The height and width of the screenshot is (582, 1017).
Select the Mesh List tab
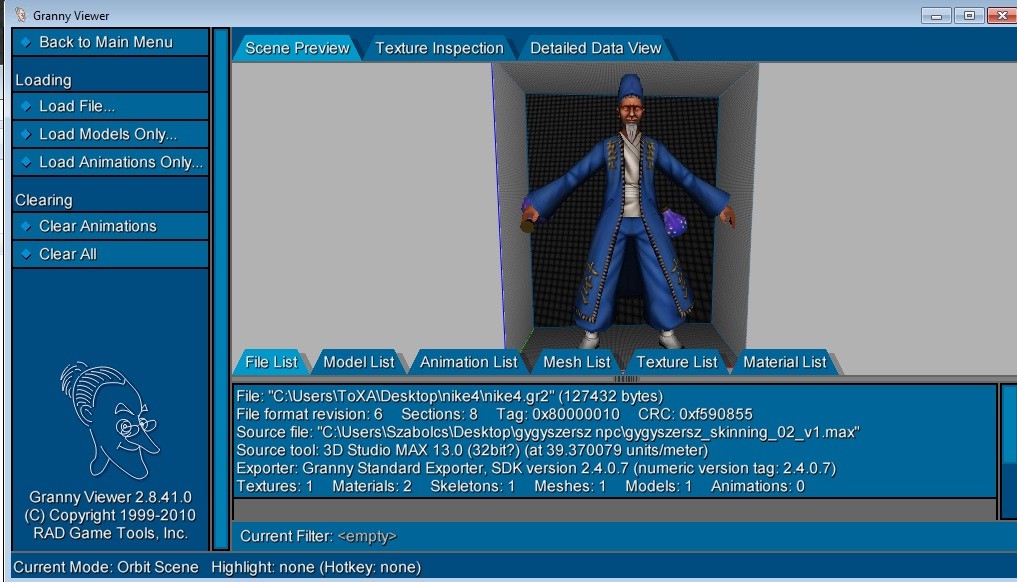[577, 362]
